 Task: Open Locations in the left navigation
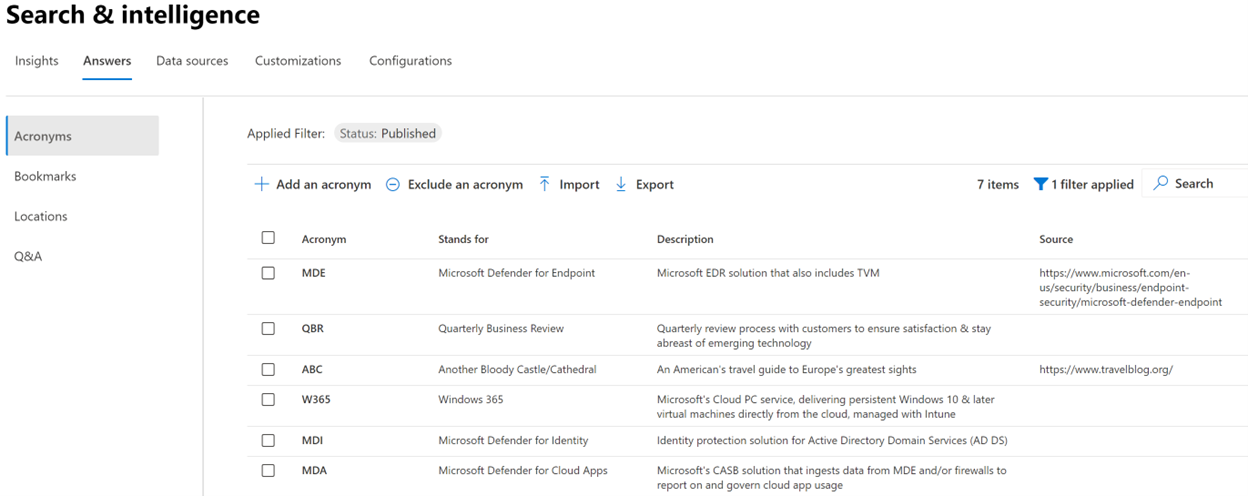tap(41, 216)
